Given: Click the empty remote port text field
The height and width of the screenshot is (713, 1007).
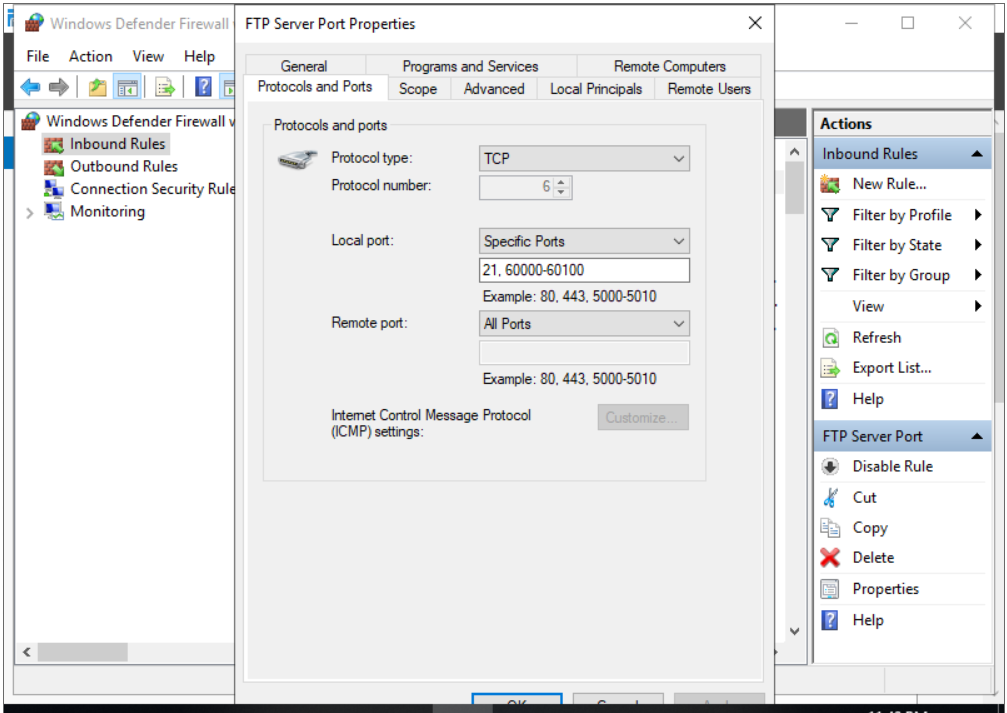Looking at the screenshot, I should click(584, 353).
